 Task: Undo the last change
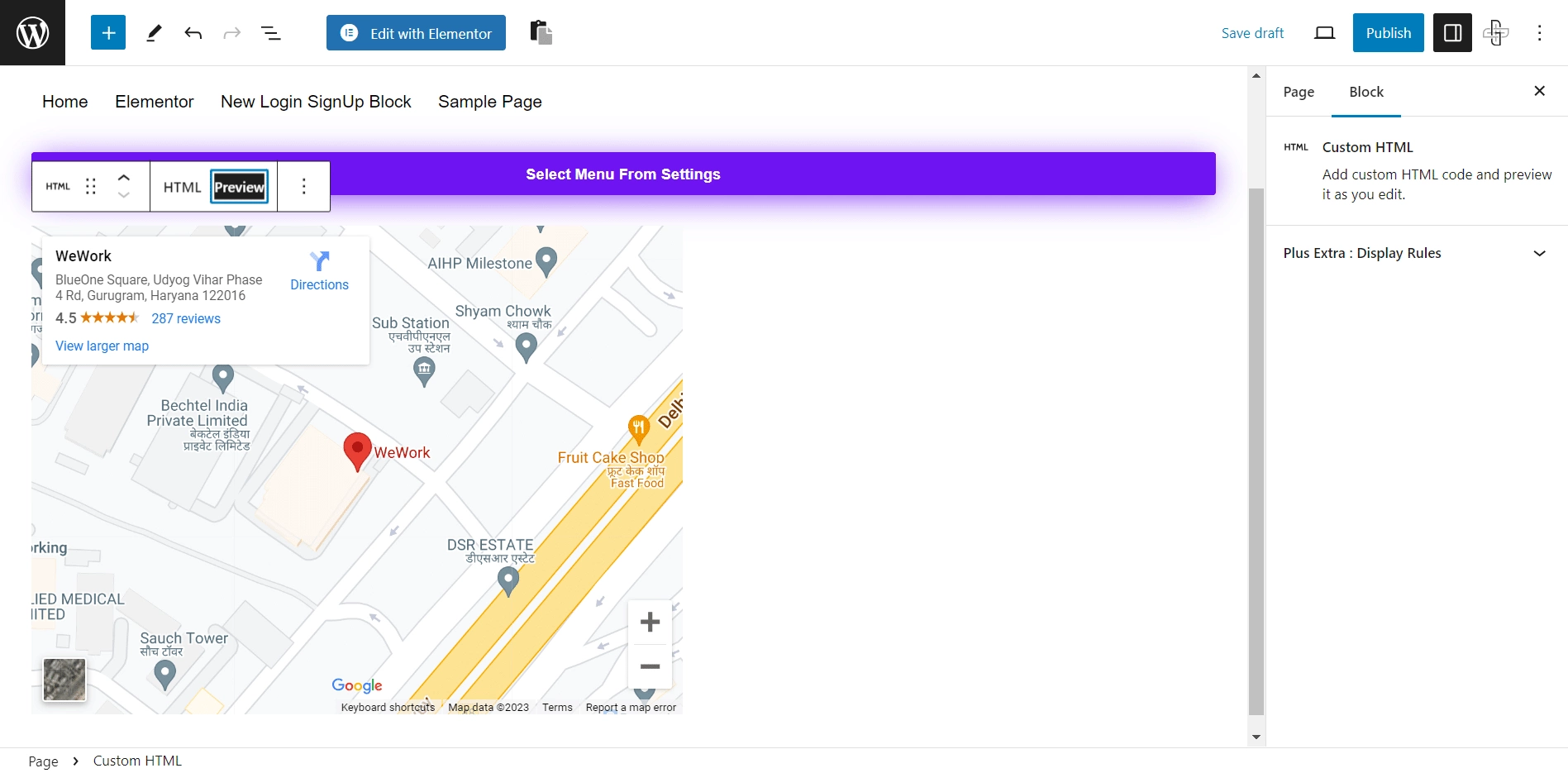click(193, 33)
